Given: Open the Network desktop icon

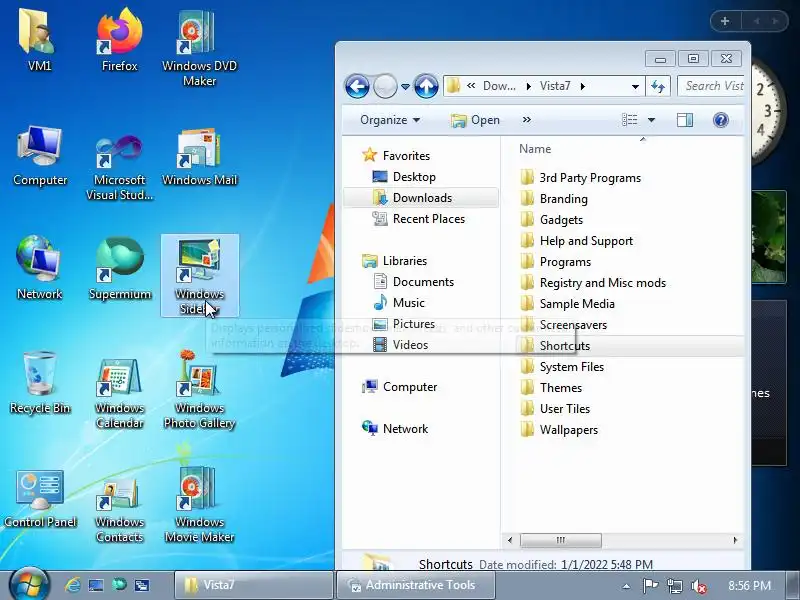Looking at the screenshot, I should click(39, 267).
